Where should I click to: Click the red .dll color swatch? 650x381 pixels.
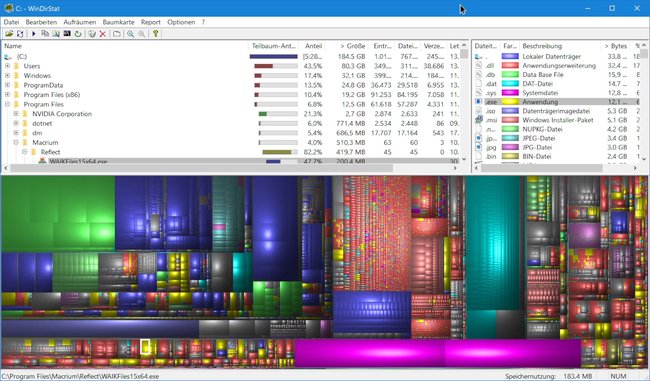(x=510, y=66)
